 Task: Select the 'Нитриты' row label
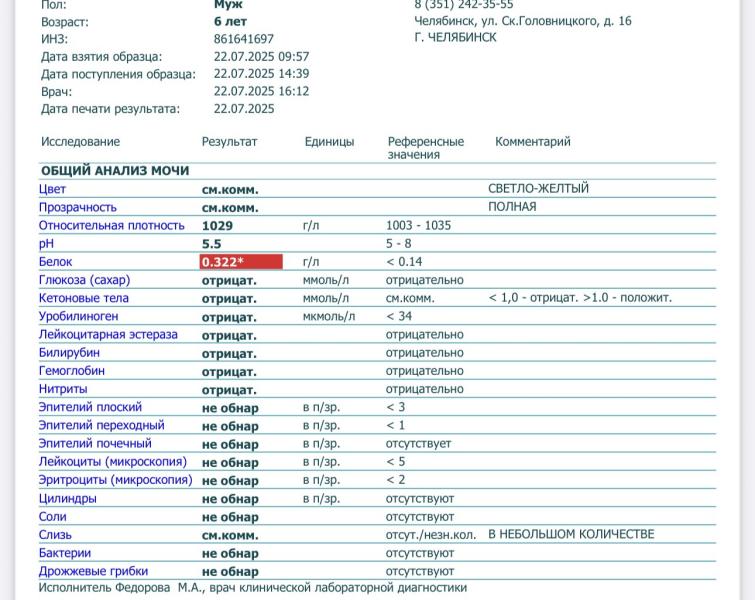63,389
